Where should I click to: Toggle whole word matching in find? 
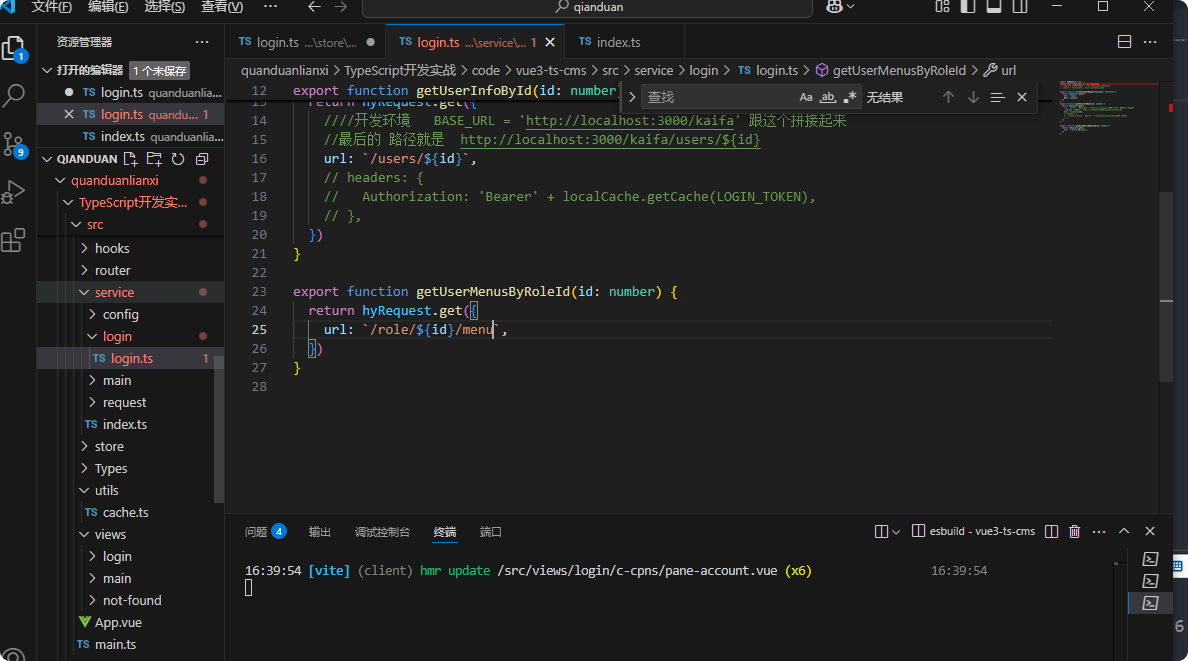828,97
